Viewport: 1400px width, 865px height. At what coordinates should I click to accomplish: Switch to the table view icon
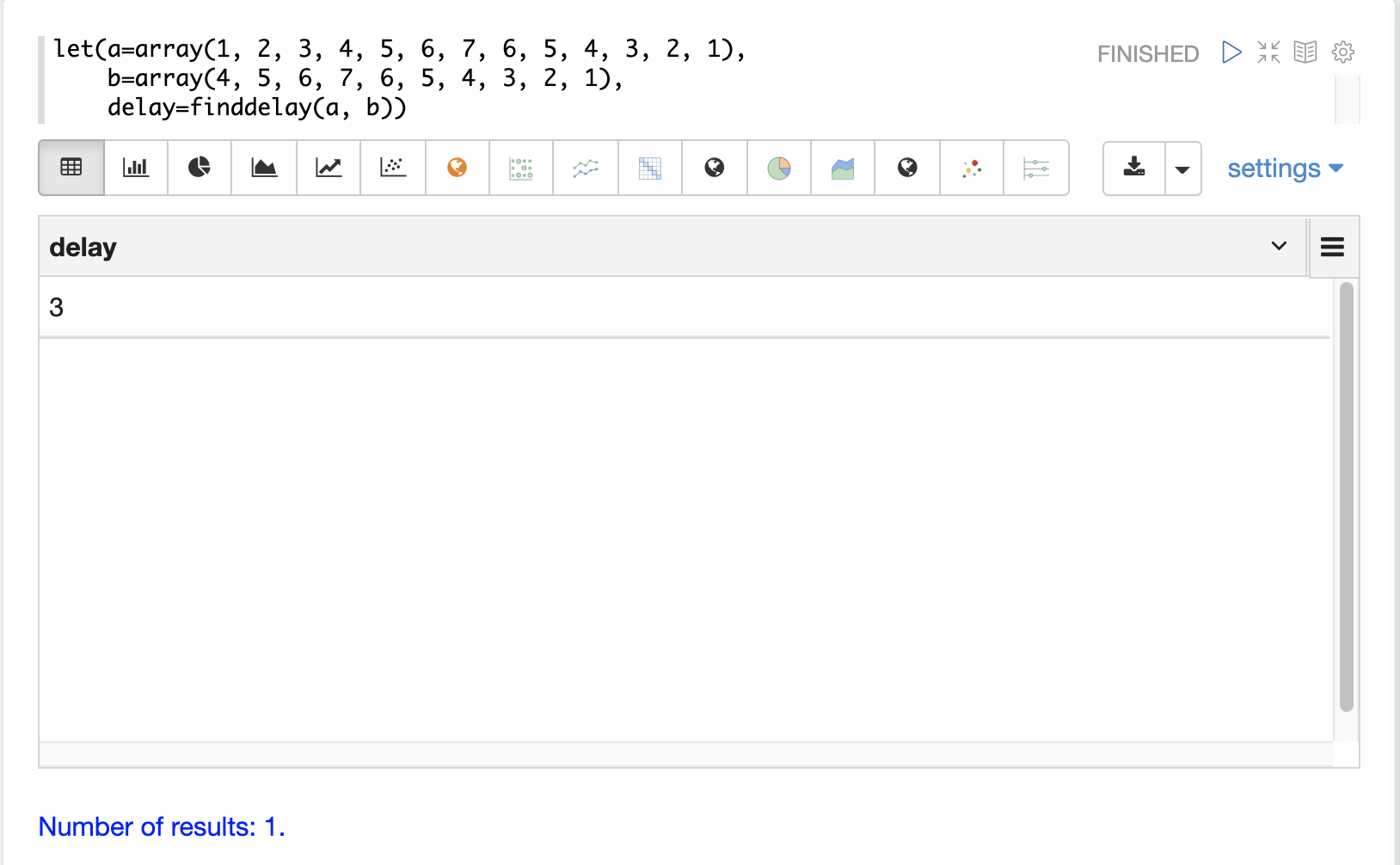pyautogui.click(x=71, y=168)
